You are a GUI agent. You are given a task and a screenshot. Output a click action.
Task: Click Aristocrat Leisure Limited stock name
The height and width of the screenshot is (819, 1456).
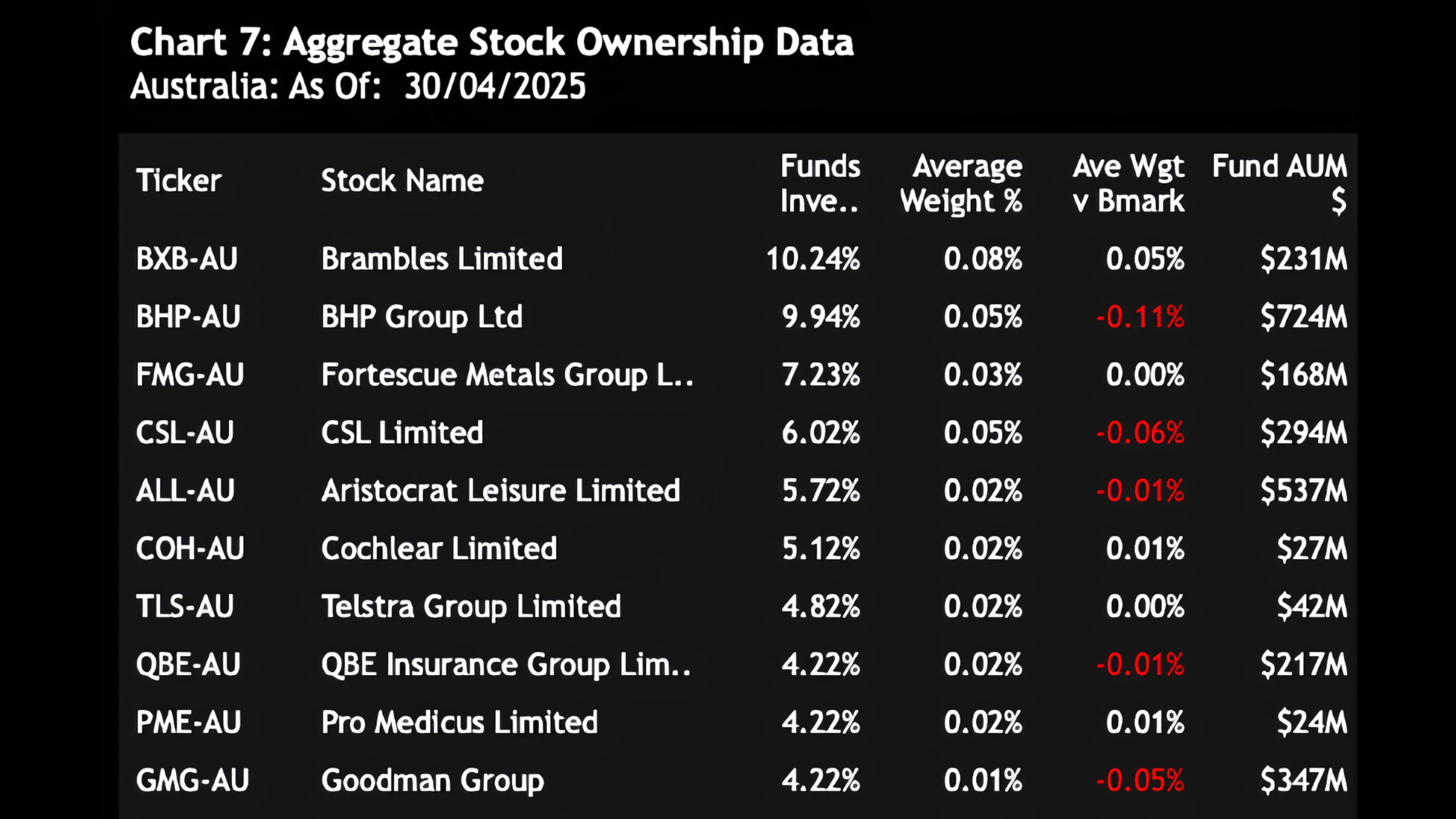(x=500, y=491)
